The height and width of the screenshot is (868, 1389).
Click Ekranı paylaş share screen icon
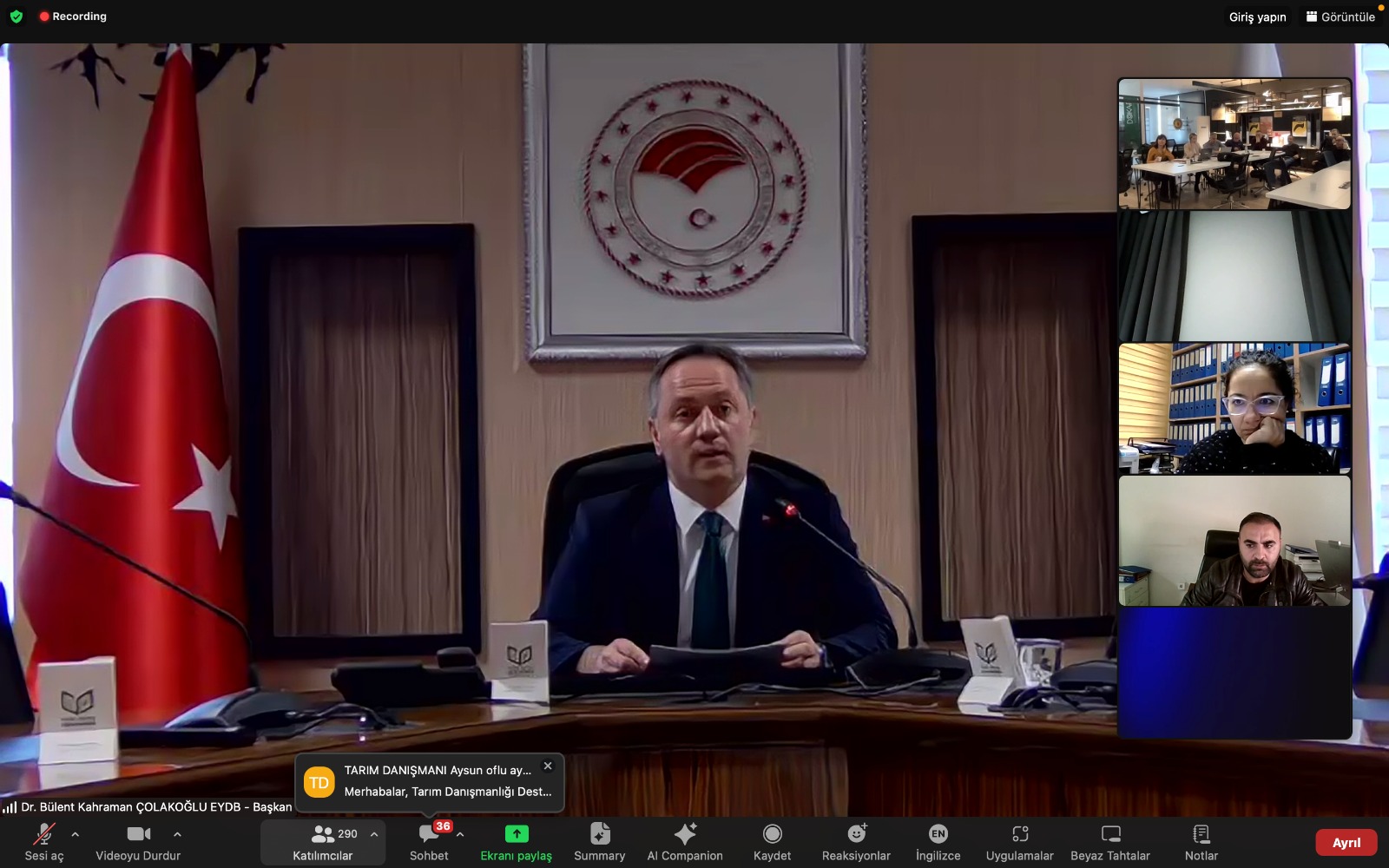click(517, 834)
